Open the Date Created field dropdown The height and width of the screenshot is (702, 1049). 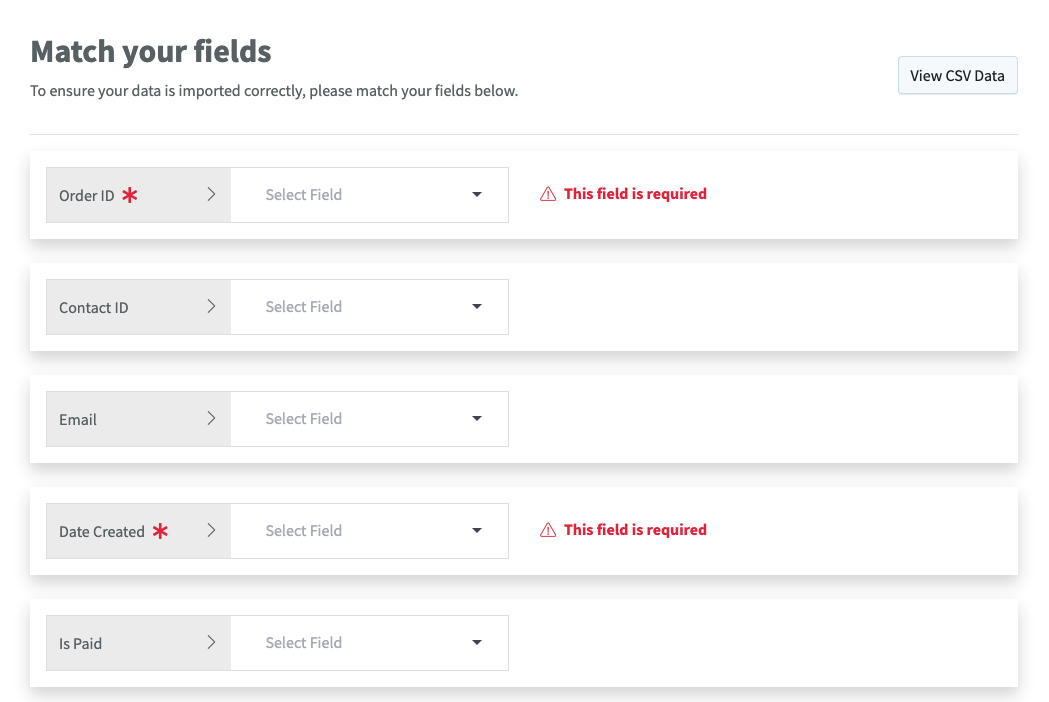pos(369,531)
